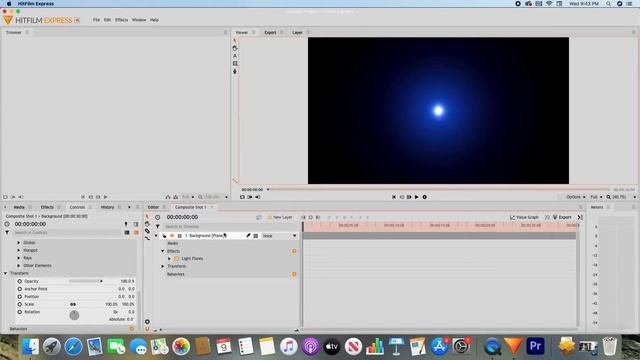
Task: Open the File menu
Action: [x=96, y=20]
